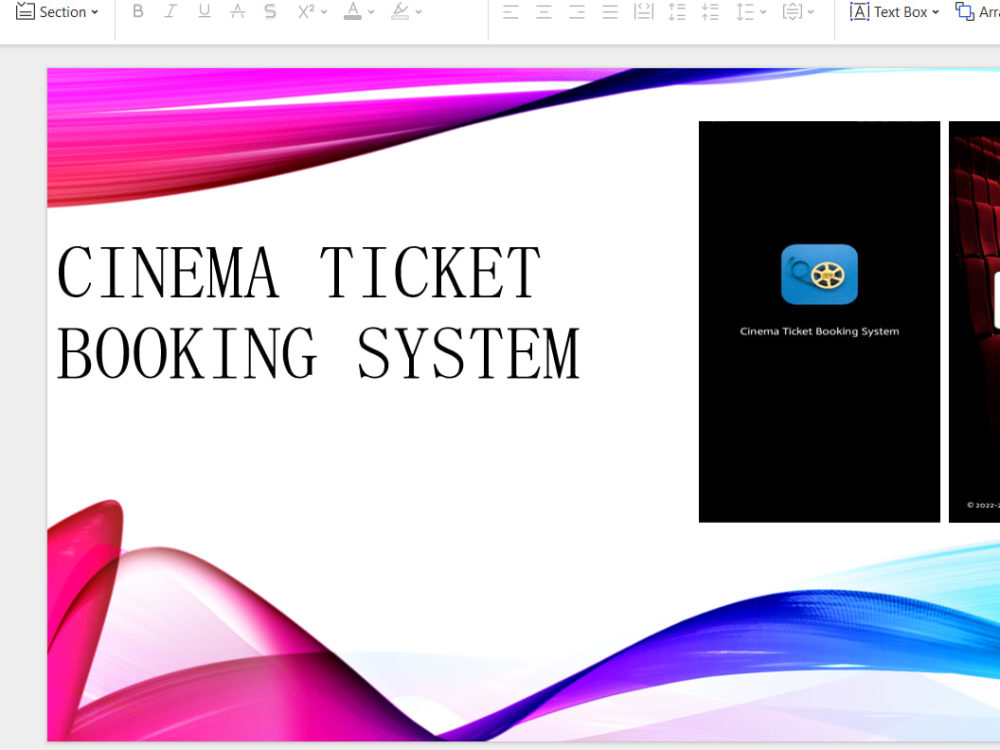Open the Text Box dropdown arrow
Viewport: 1000px width, 750px height.
pyautogui.click(x=935, y=12)
